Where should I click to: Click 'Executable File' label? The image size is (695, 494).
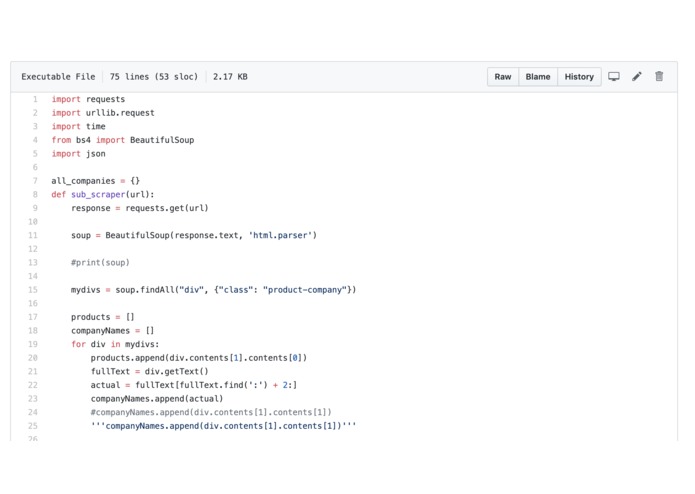click(x=58, y=77)
